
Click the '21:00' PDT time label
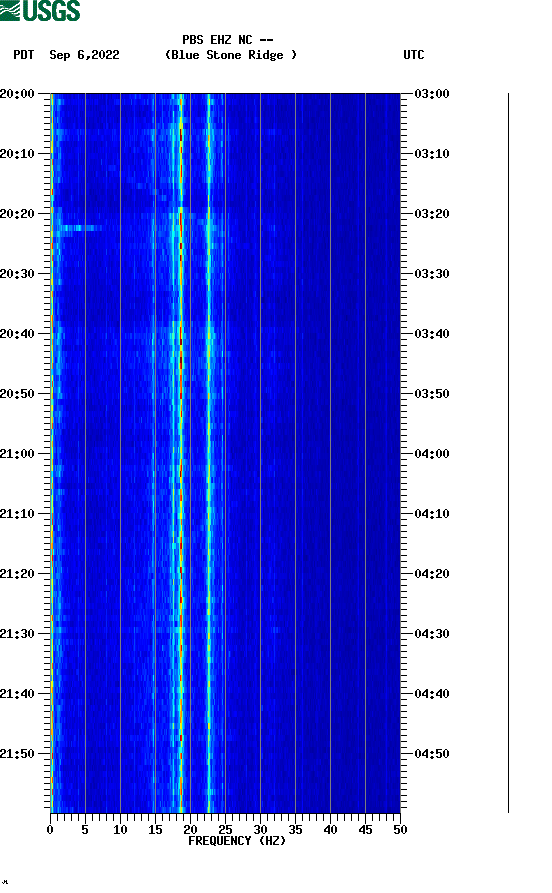[17, 454]
